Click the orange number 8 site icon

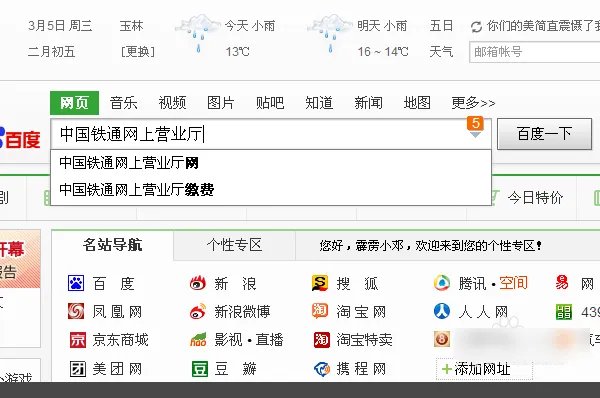[x=442, y=339]
